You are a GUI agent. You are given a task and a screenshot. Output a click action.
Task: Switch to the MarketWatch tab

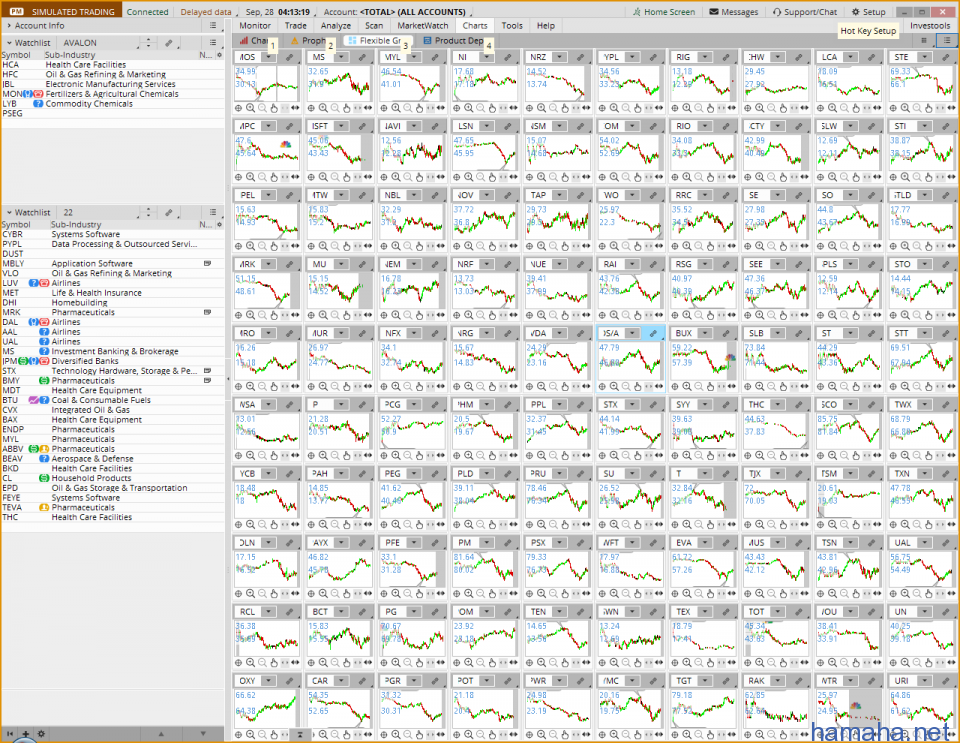point(422,26)
